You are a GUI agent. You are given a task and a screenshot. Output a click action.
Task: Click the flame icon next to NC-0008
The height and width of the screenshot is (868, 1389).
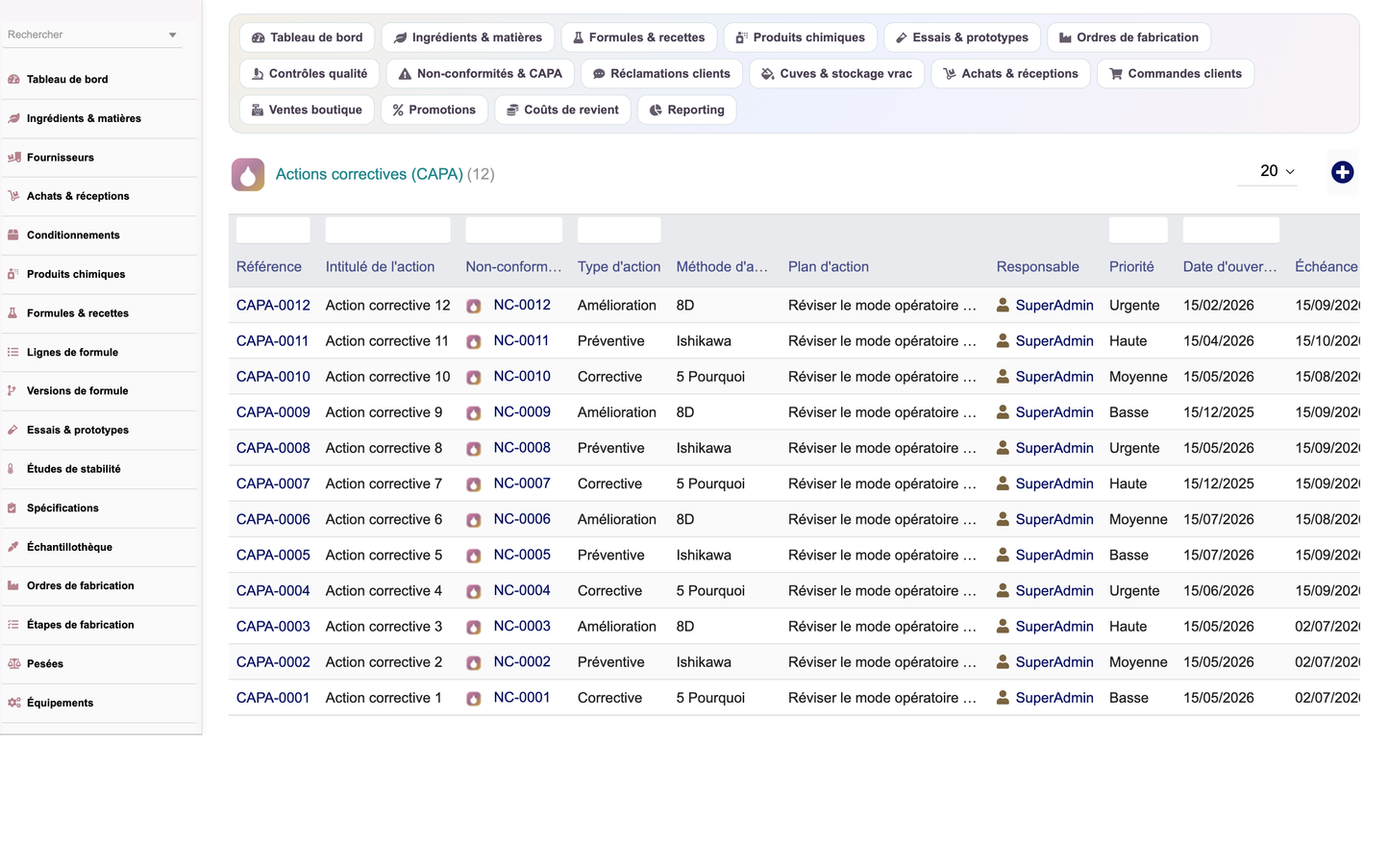474,449
